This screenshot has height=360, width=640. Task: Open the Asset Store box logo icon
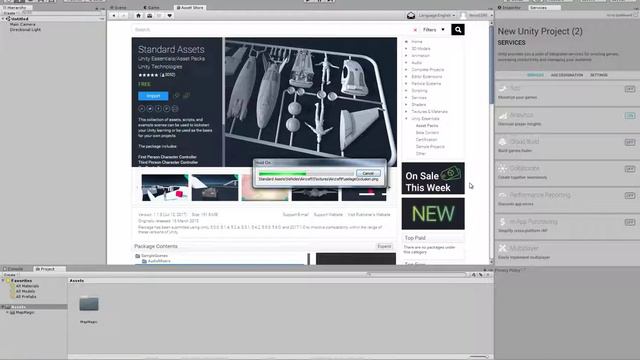[411, 16]
